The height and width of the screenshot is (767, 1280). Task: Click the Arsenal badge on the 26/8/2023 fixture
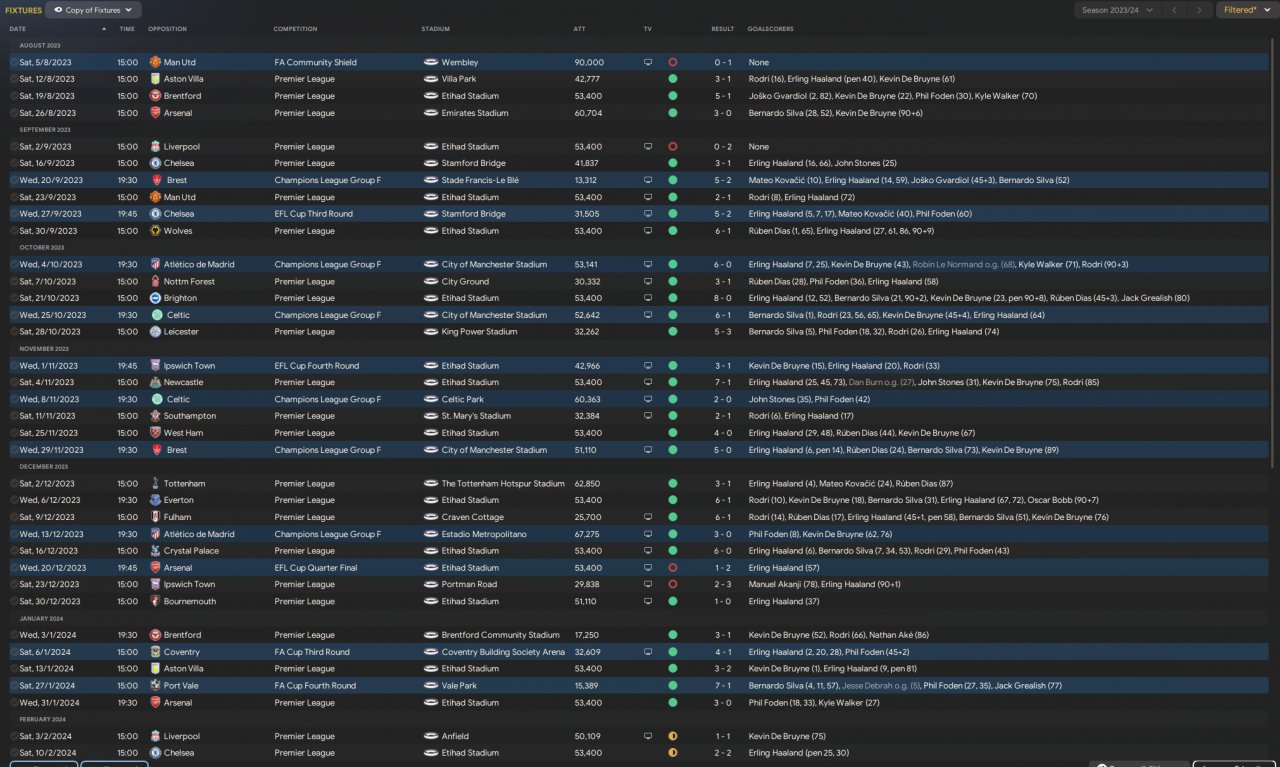tap(155, 113)
